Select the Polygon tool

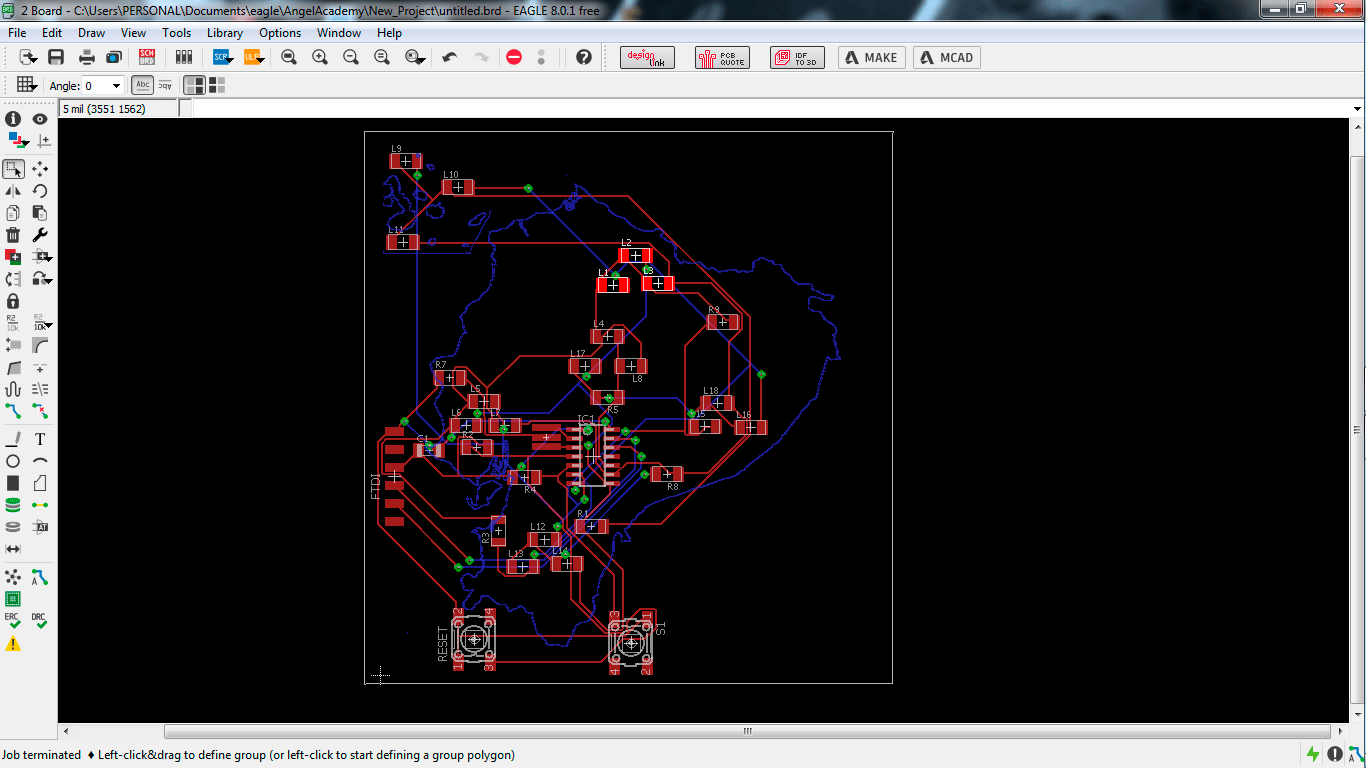pyautogui.click(x=40, y=483)
